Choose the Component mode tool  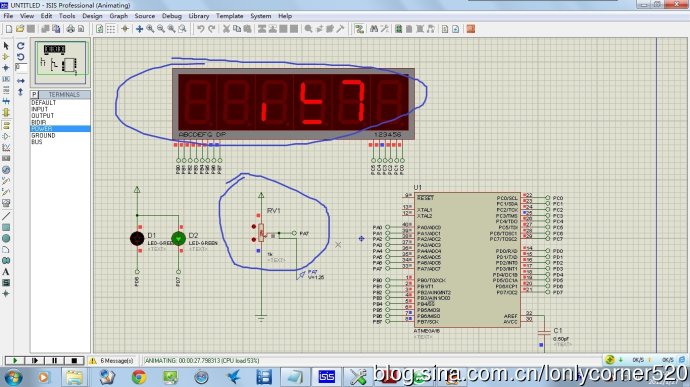tap(6, 57)
